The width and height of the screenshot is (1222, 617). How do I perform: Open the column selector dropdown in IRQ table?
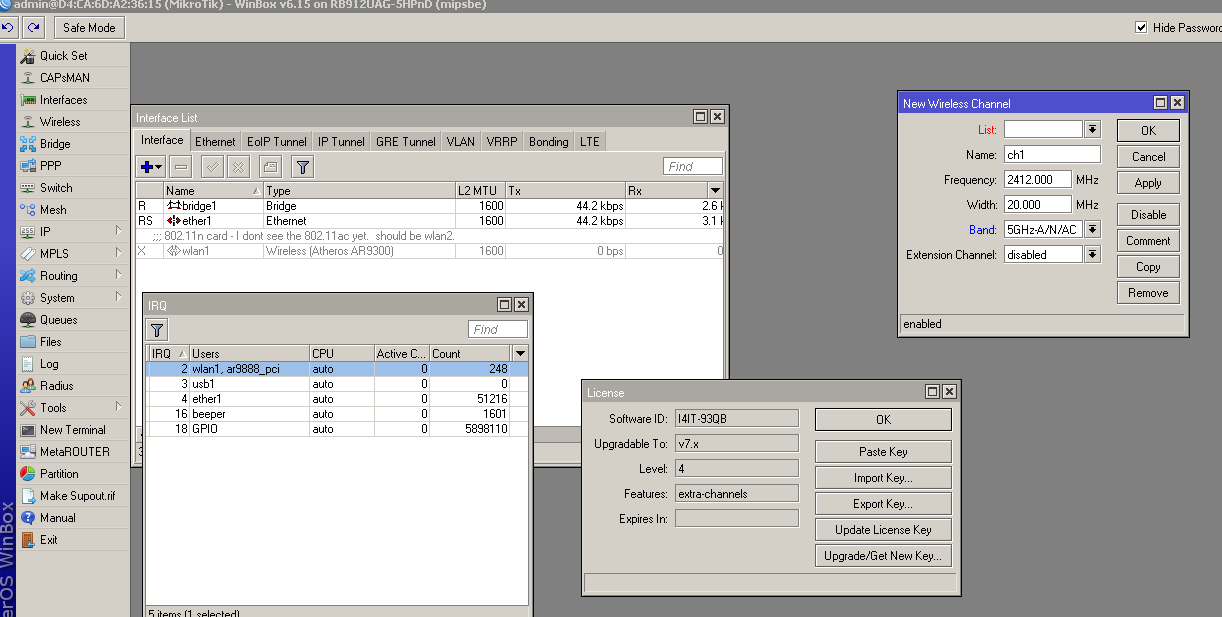[x=519, y=353]
